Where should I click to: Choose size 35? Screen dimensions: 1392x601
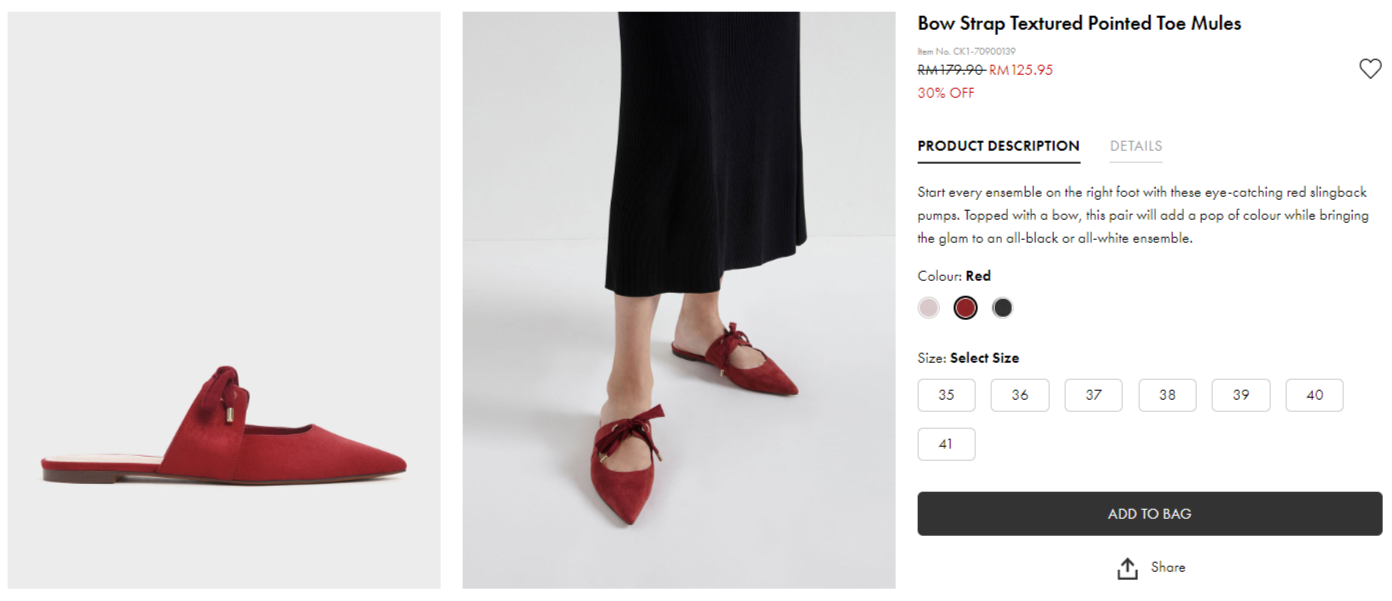click(946, 395)
